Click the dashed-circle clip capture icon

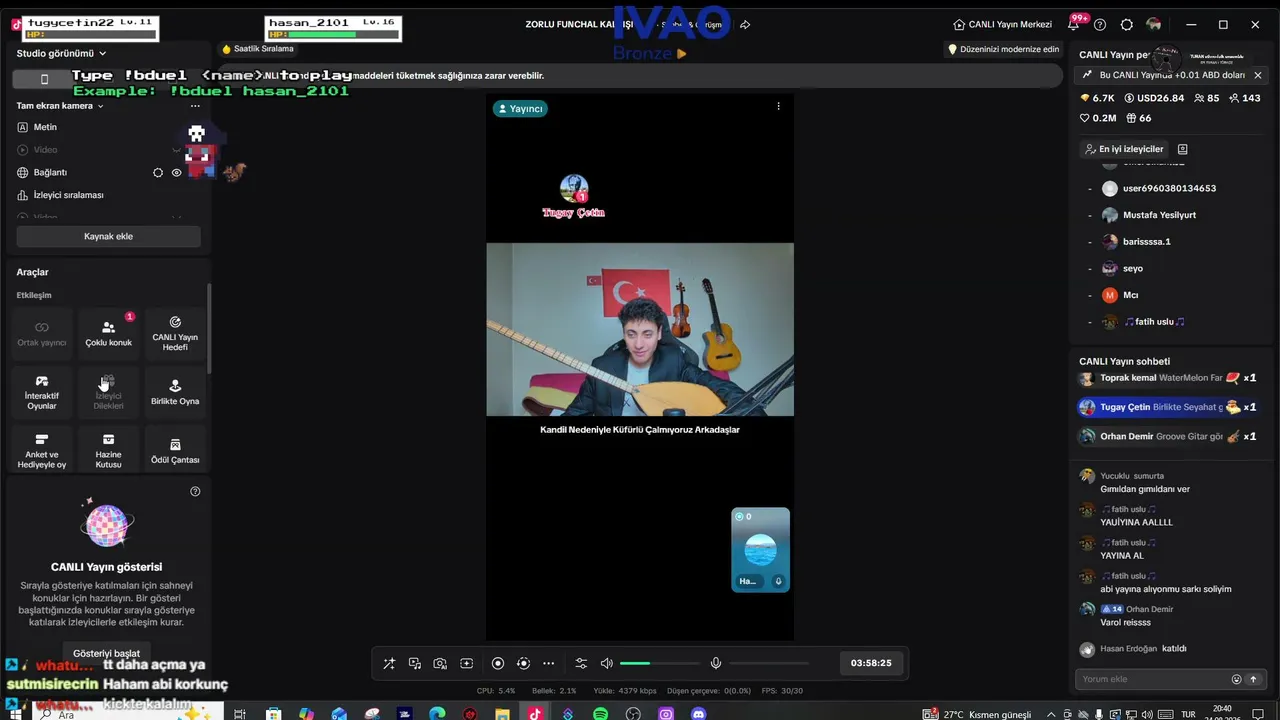[523, 663]
